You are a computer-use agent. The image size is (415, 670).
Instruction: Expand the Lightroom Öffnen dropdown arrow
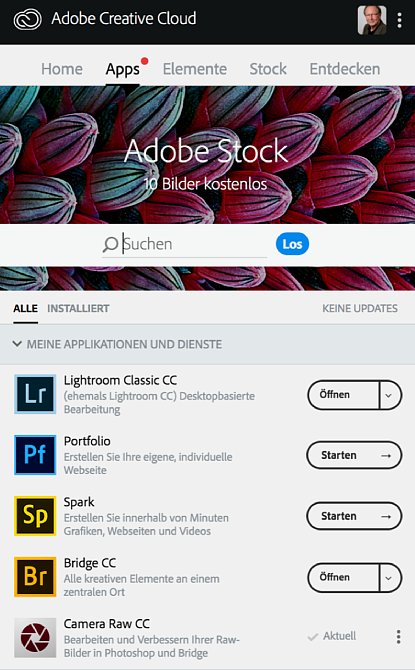point(389,395)
